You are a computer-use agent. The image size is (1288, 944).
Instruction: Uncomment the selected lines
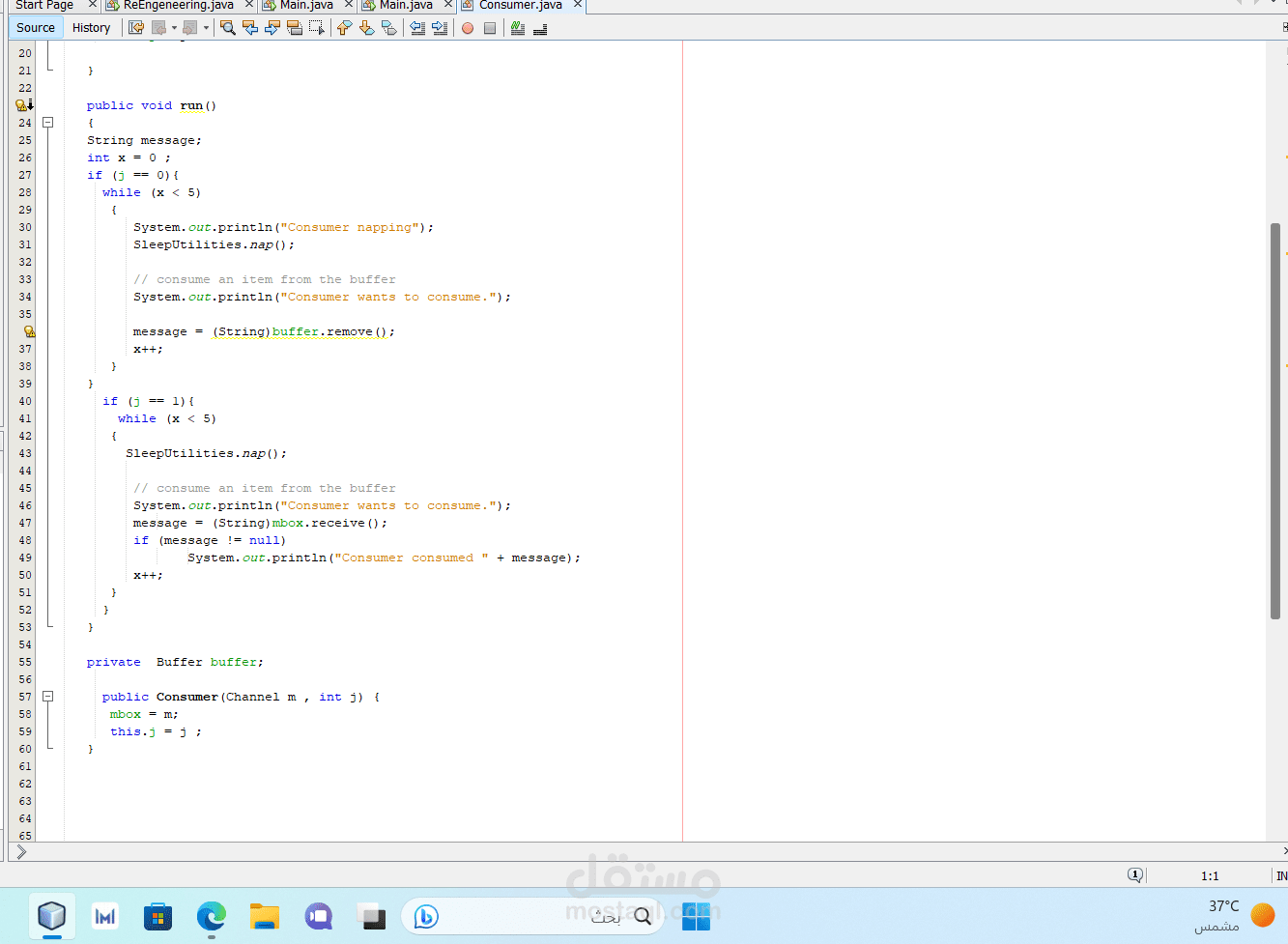[540, 28]
